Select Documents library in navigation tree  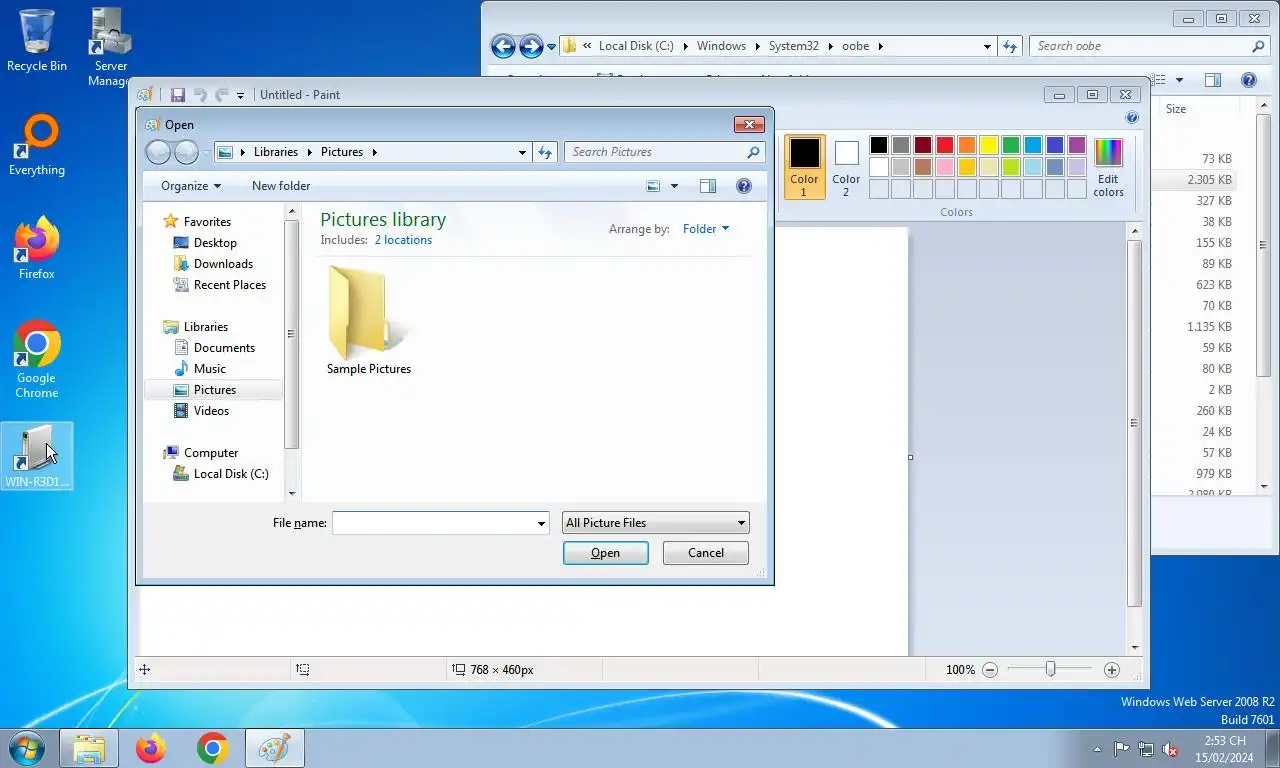pos(224,348)
